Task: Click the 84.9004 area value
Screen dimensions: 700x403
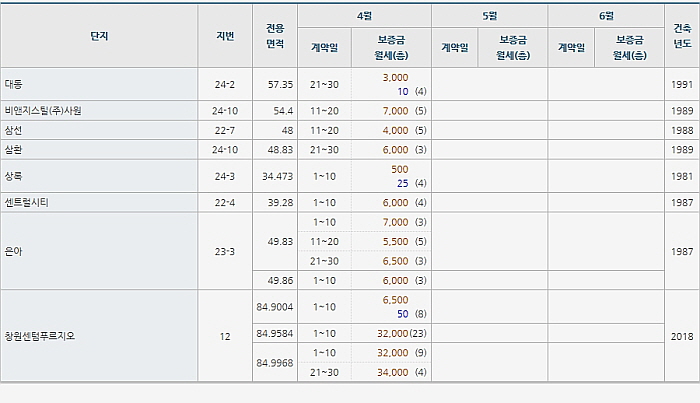Action: pyautogui.click(x=275, y=307)
